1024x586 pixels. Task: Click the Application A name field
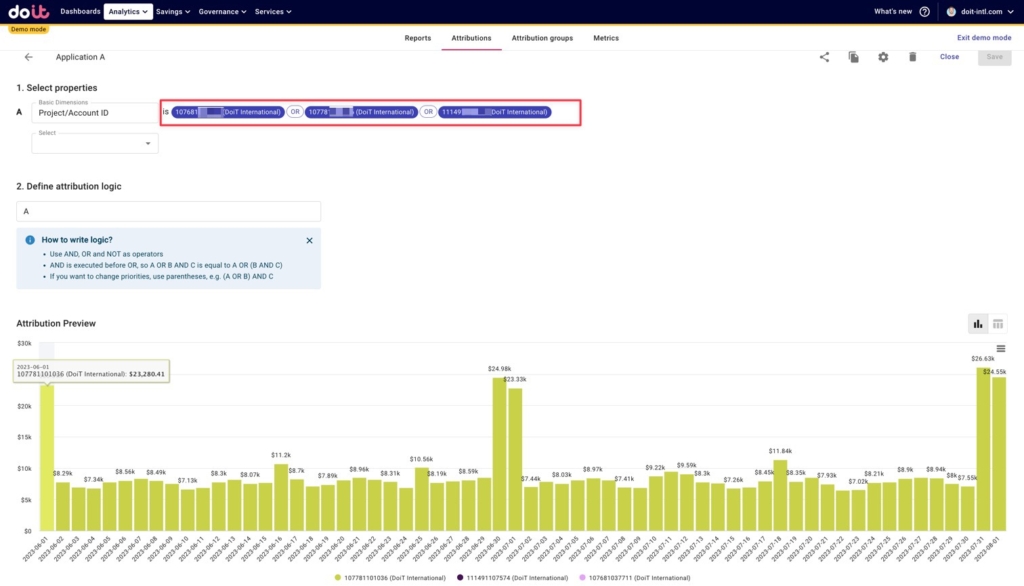pos(80,57)
